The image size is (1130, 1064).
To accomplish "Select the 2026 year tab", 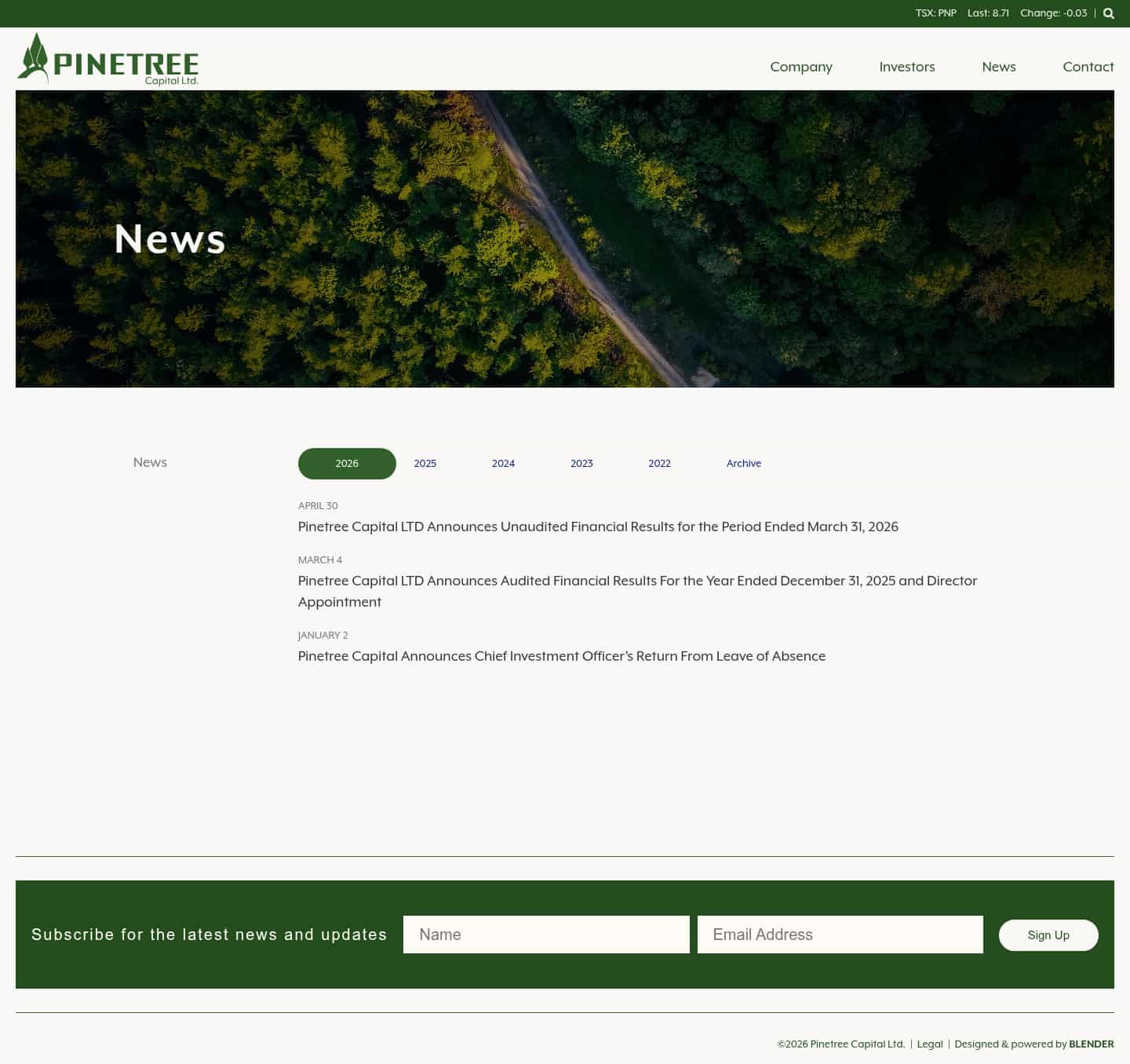I will (347, 464).
